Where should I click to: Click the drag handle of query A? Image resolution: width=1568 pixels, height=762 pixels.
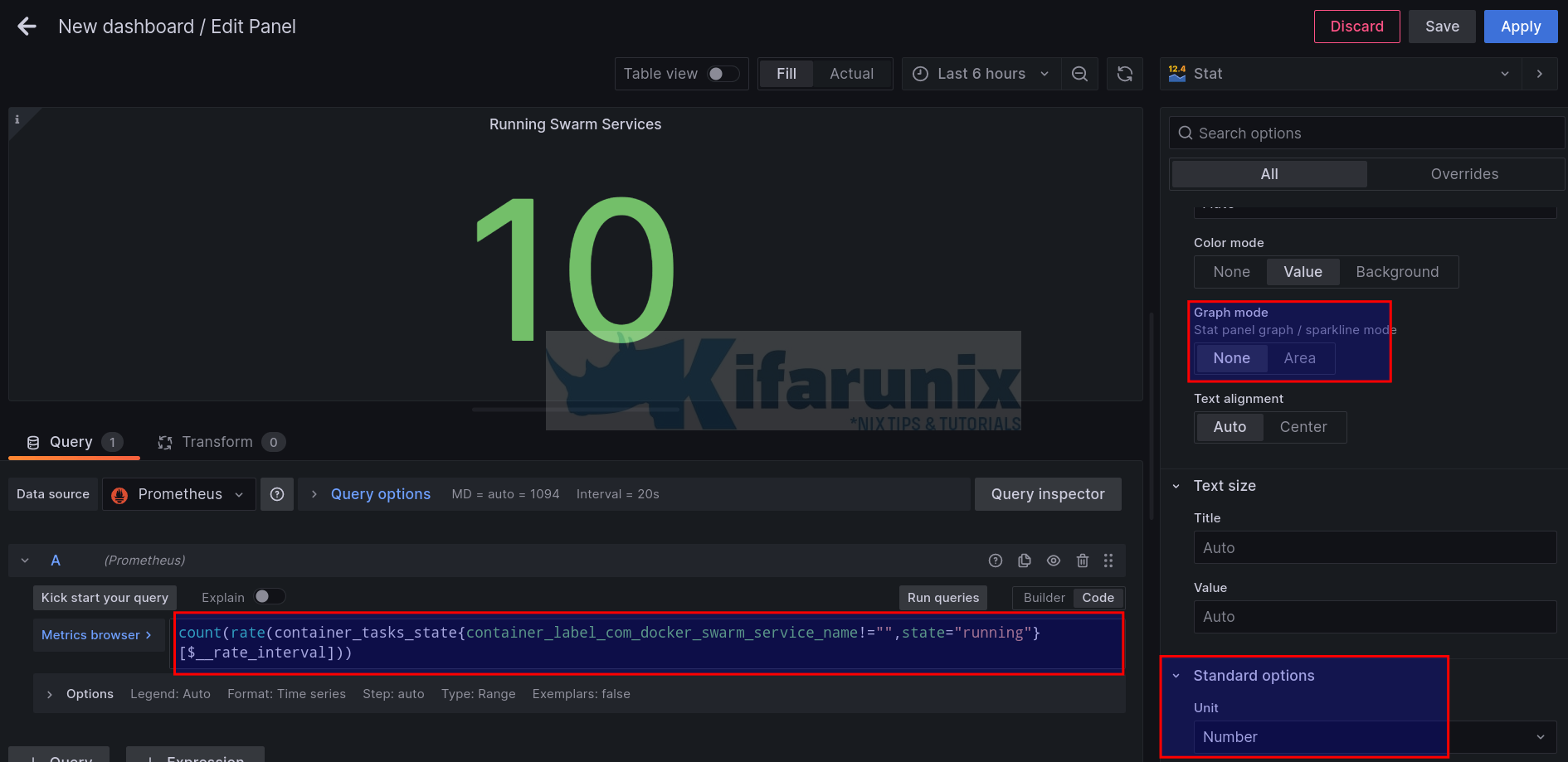(1108, 561)
